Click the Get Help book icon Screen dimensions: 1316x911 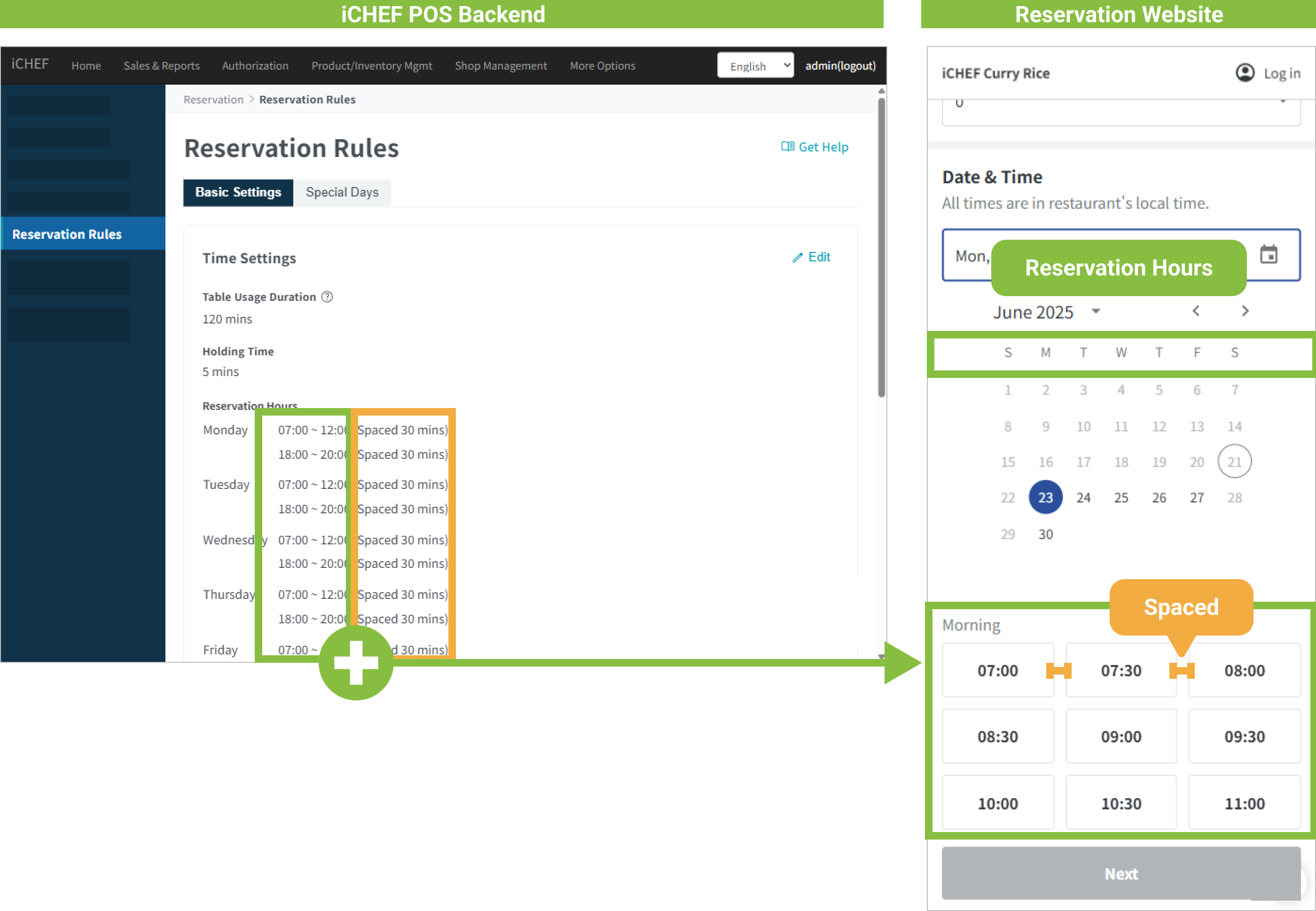788,147
